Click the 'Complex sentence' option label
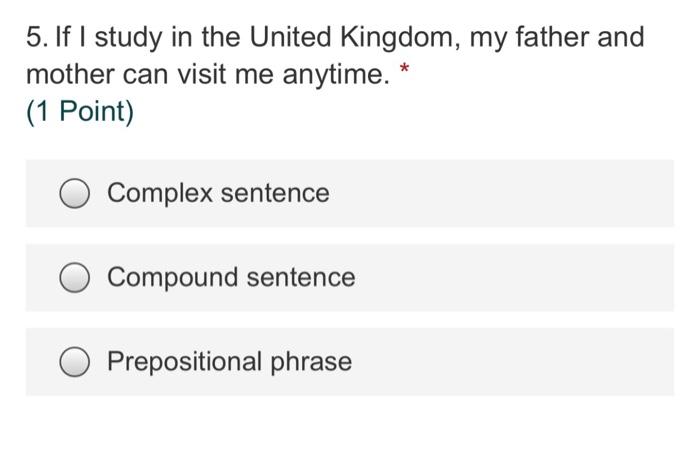The height and width of the screenshot is (456, 700). [218, 193]
